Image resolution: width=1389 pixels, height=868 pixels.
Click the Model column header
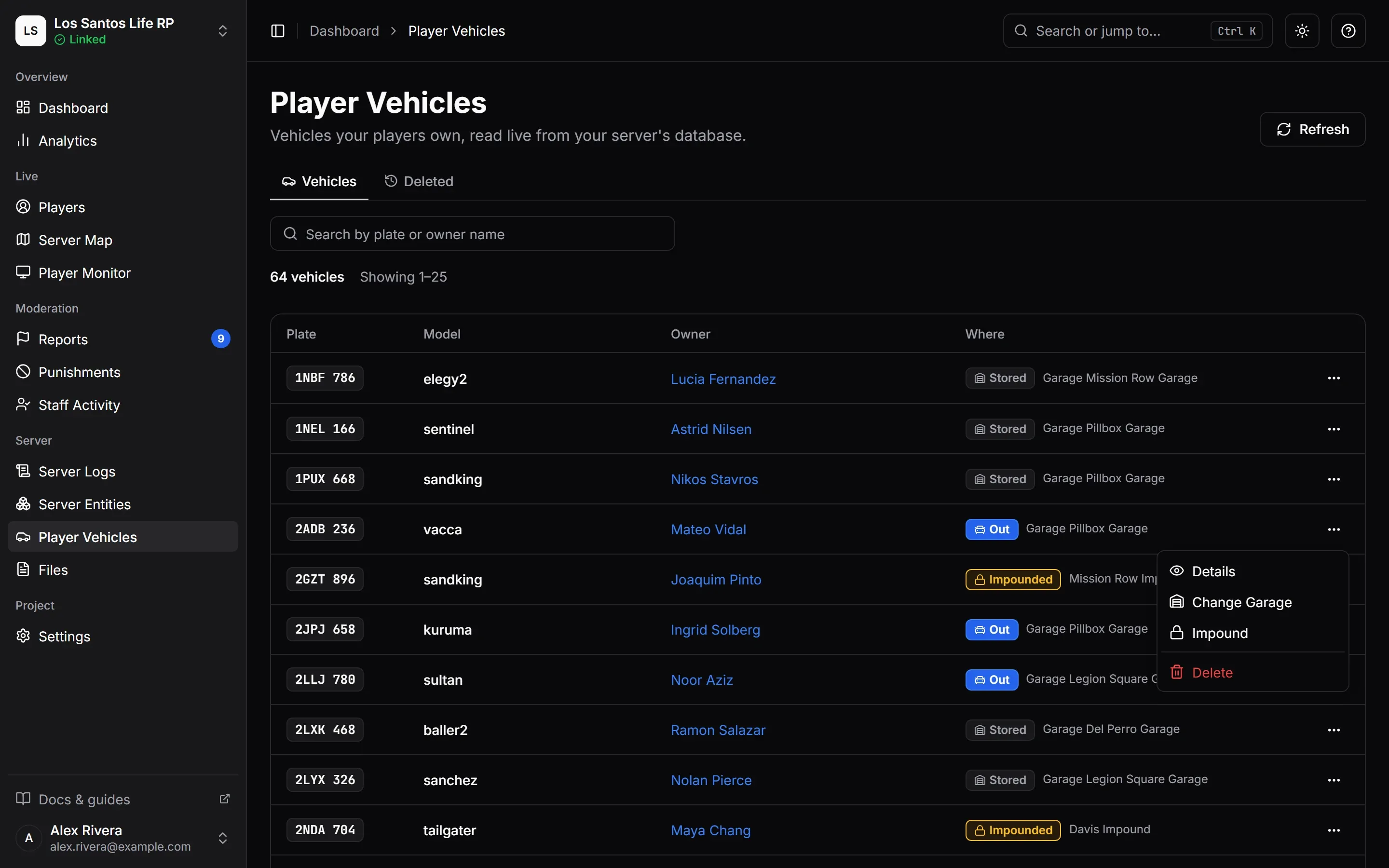pyautogui.click(x=442, y=334)
